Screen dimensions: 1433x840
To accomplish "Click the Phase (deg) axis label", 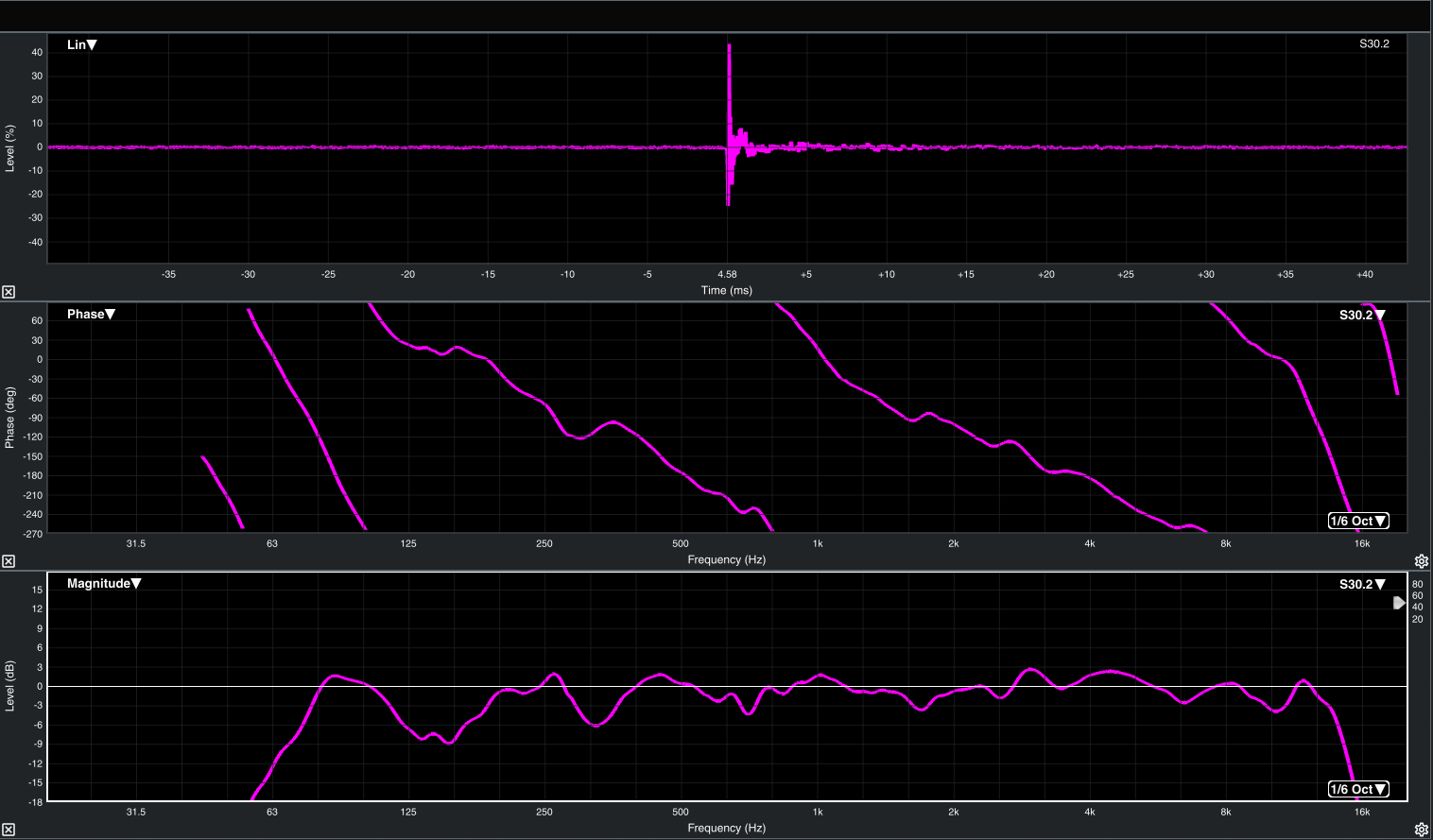I will 10,417.
